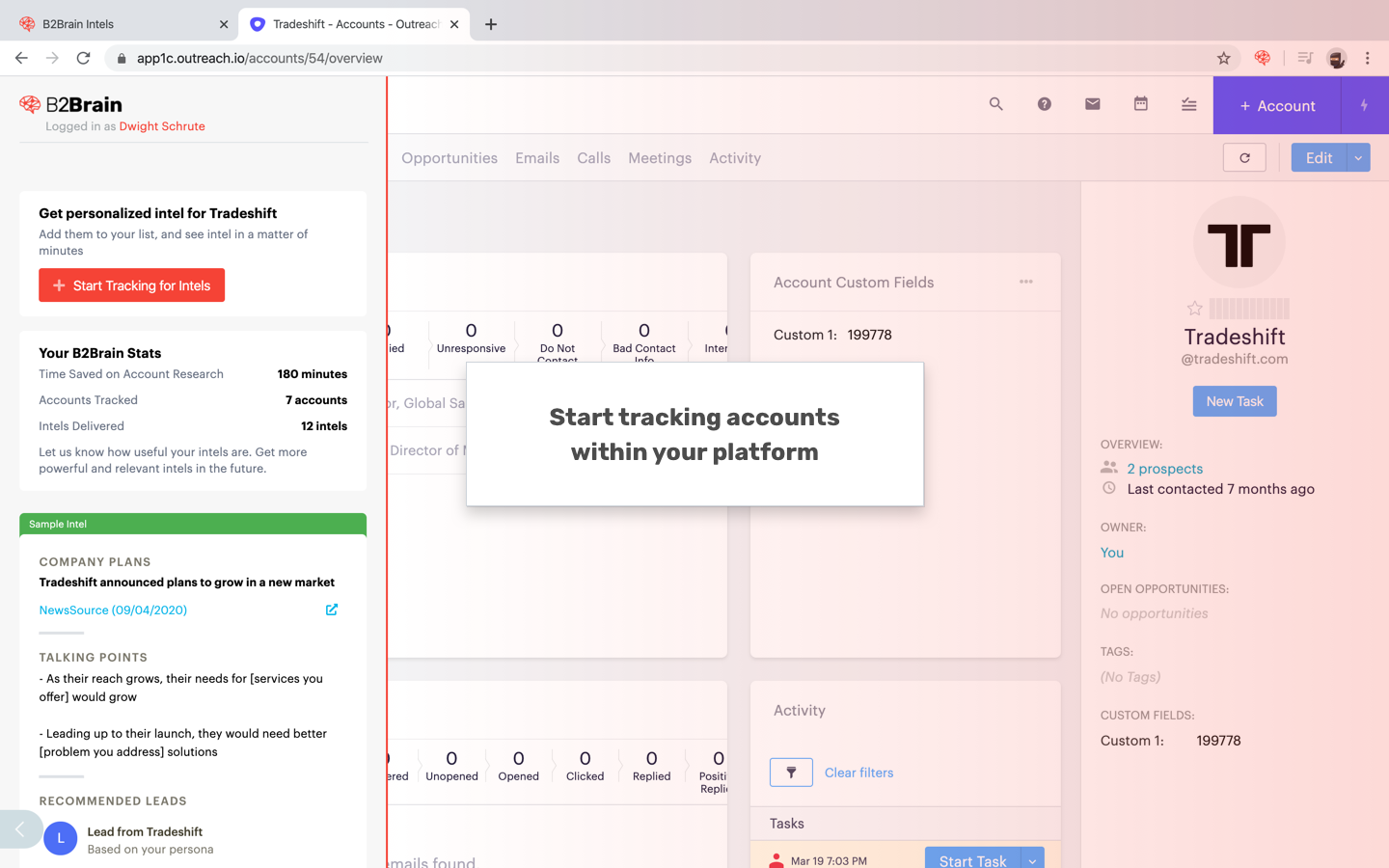Click the refresh account button
The width and height of the screenshot is (1389, 868).
pyautogui.click(x=1244, y=158)
